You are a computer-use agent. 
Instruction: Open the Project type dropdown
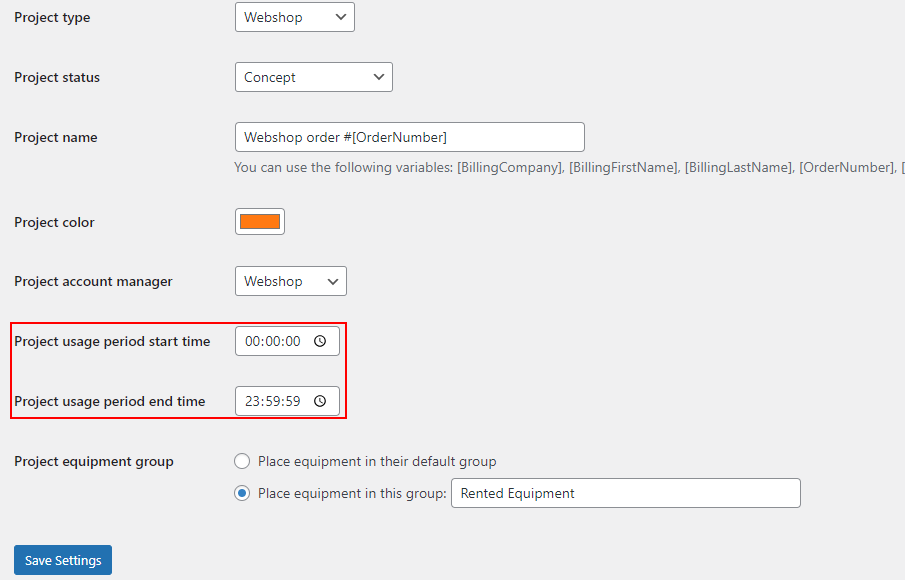click(x=294, y=17)
